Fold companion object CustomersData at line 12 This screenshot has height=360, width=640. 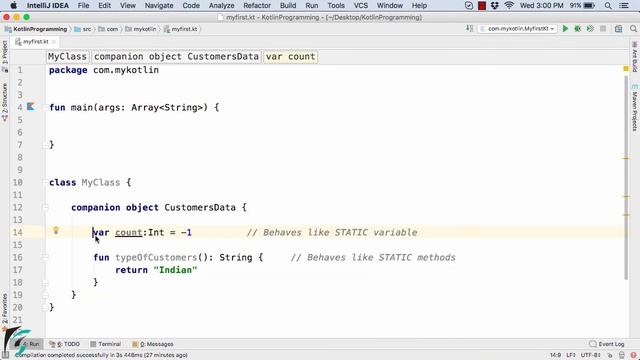pyautogui.click(x=45, y=207)
